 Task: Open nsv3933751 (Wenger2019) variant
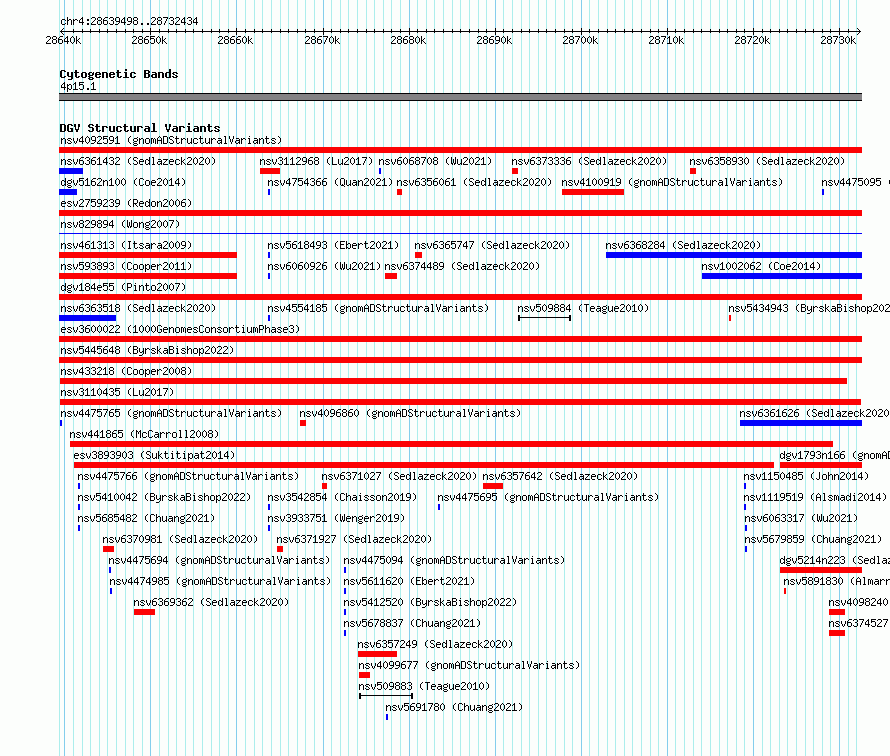(336, 518)
